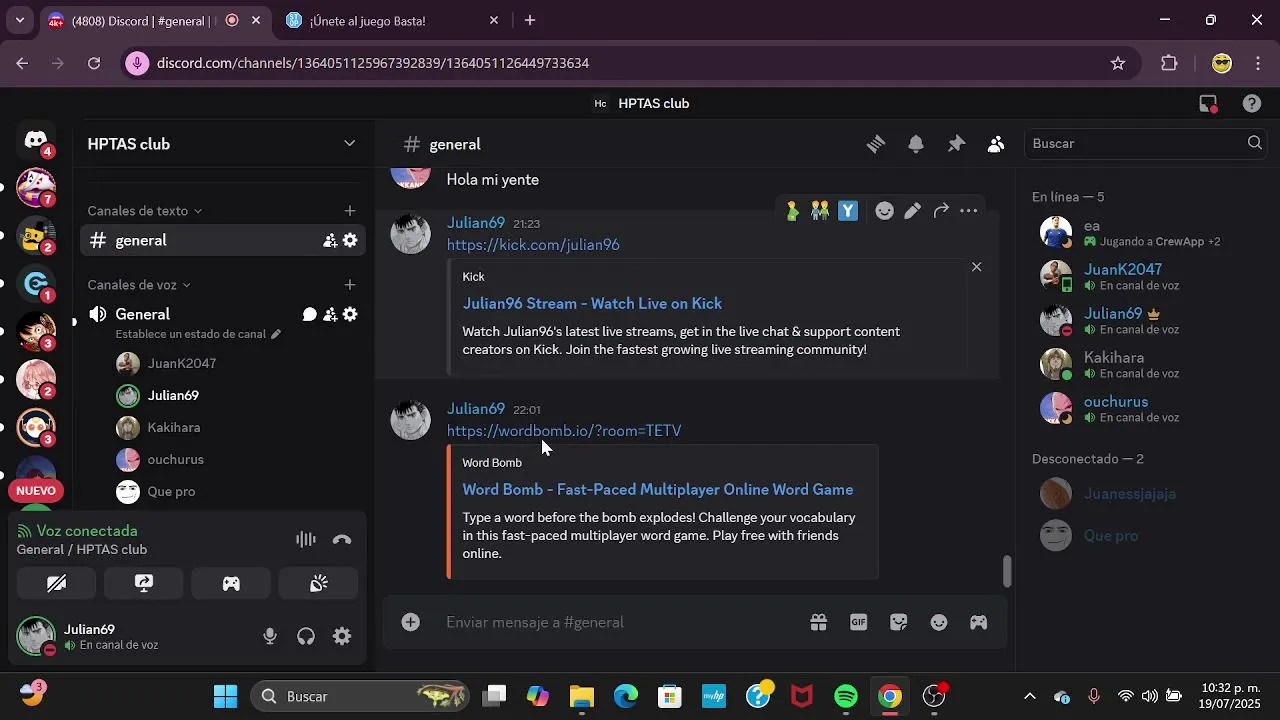The image size is (1280, 720).
Task: Open noise suppression waveform icon
Action: pos(306,540)
